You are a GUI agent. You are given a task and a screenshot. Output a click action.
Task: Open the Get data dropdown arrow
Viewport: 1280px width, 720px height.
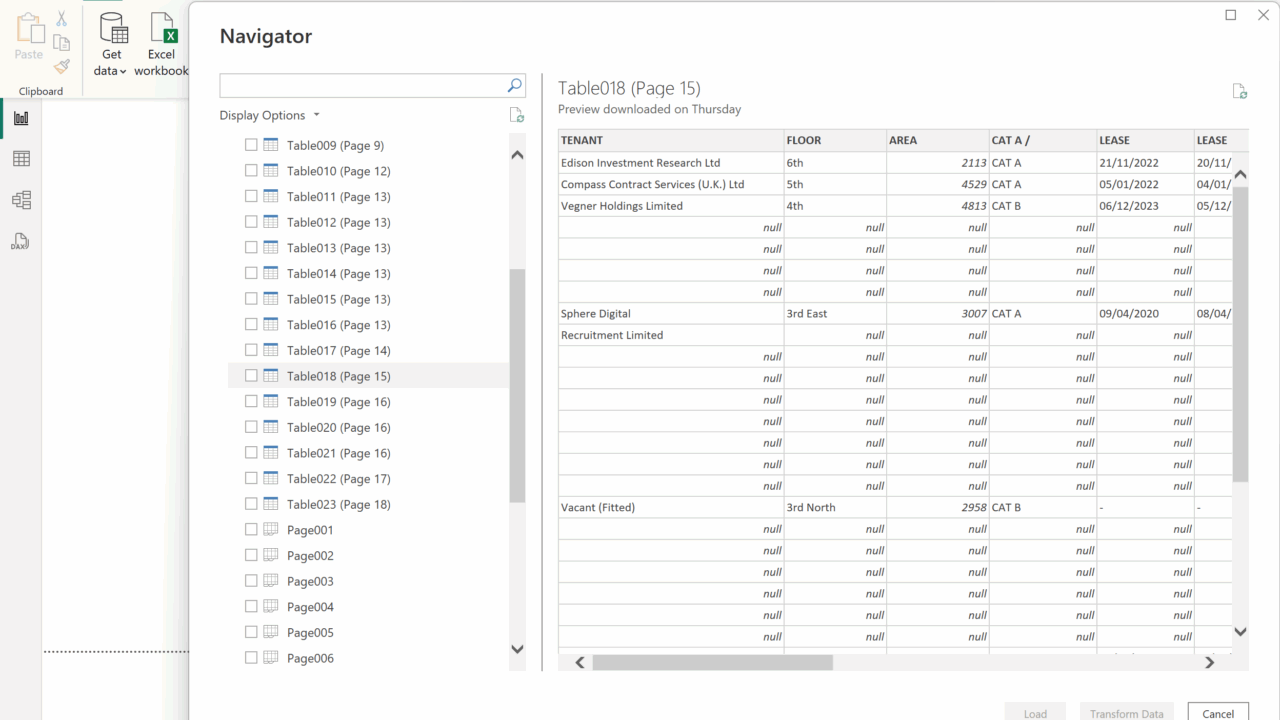(123, 71)
